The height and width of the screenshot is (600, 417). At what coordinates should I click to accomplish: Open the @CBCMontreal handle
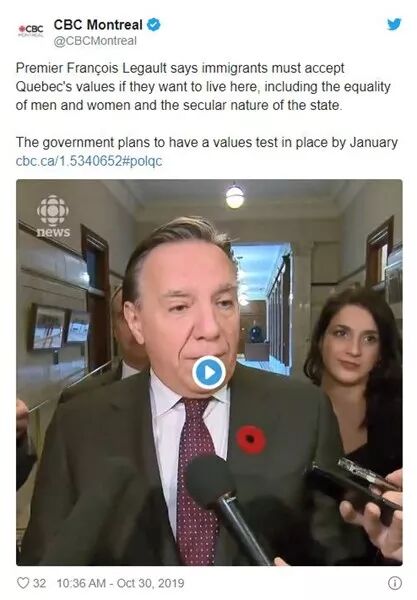click(95, 41)
